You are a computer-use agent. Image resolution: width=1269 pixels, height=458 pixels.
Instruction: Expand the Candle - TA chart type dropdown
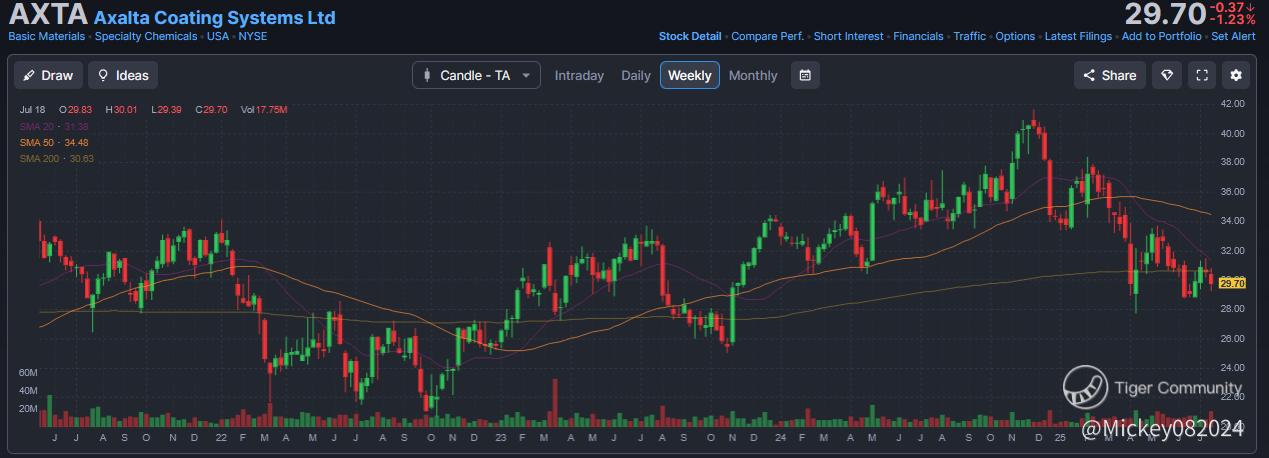(x=476, y=75)
